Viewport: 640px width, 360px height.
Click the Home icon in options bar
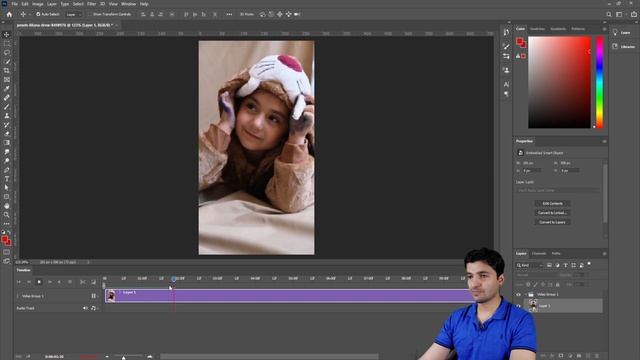click(9, 14)
